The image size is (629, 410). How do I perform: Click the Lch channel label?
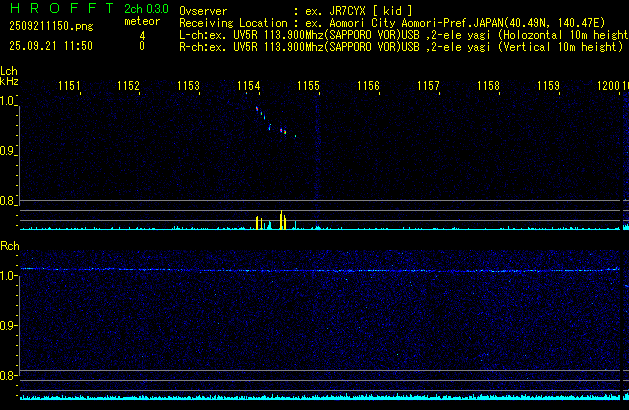pos(9,72)
